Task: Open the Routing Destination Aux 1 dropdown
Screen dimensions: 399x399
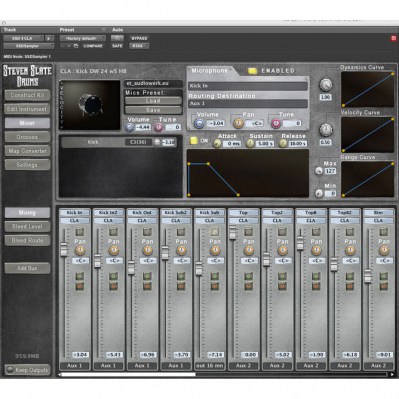Action: coord(248,104)
